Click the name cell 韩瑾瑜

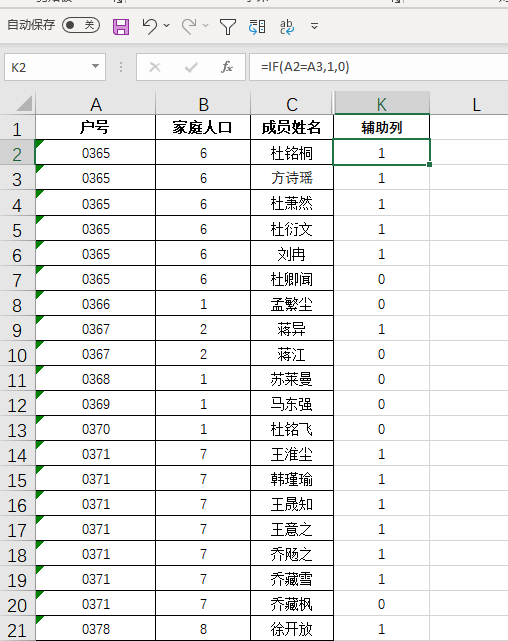[x=292, y=479]
